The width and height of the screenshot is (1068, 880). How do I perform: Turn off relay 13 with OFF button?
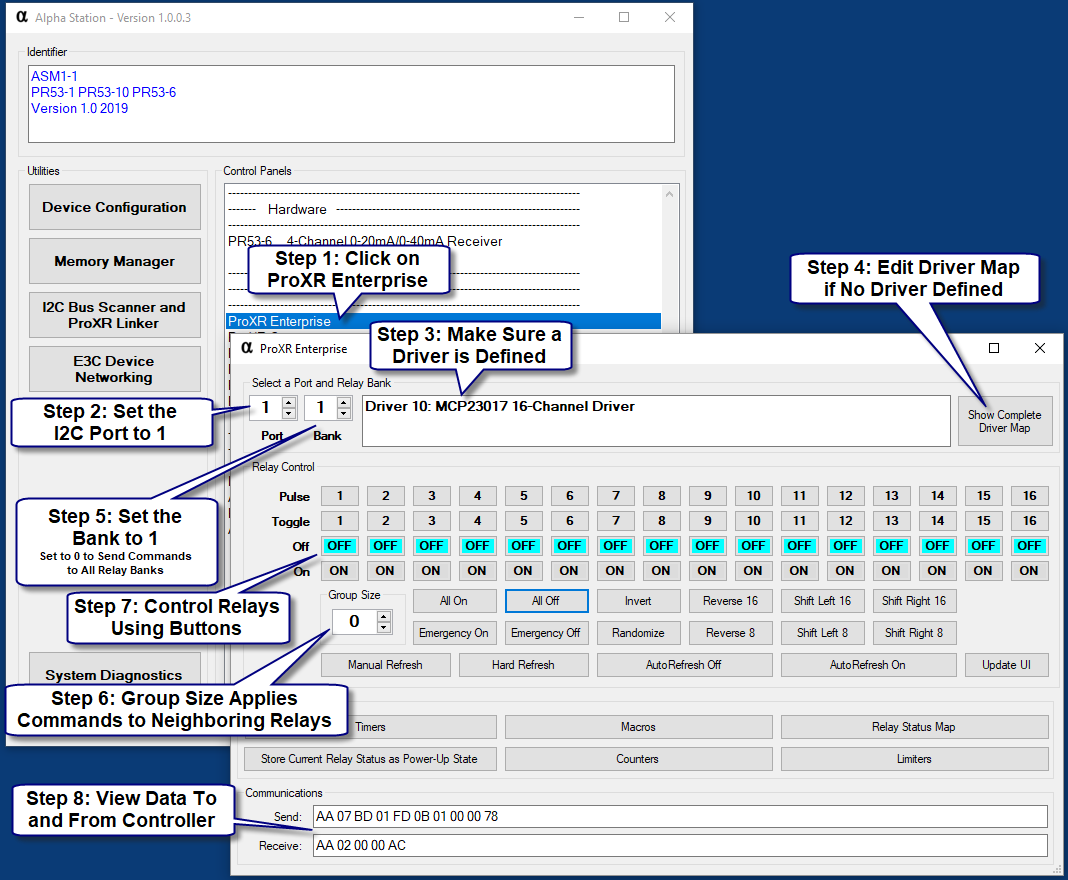coord(891,546)
